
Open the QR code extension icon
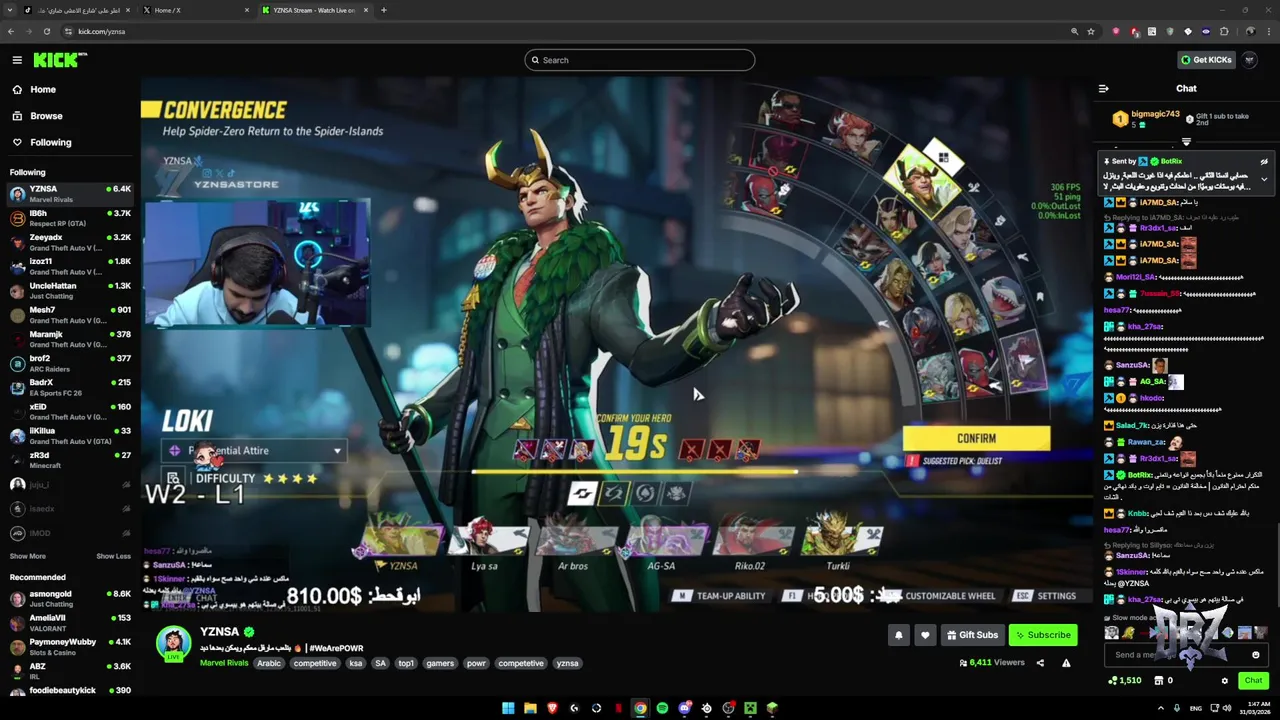tap(1152, 31)
